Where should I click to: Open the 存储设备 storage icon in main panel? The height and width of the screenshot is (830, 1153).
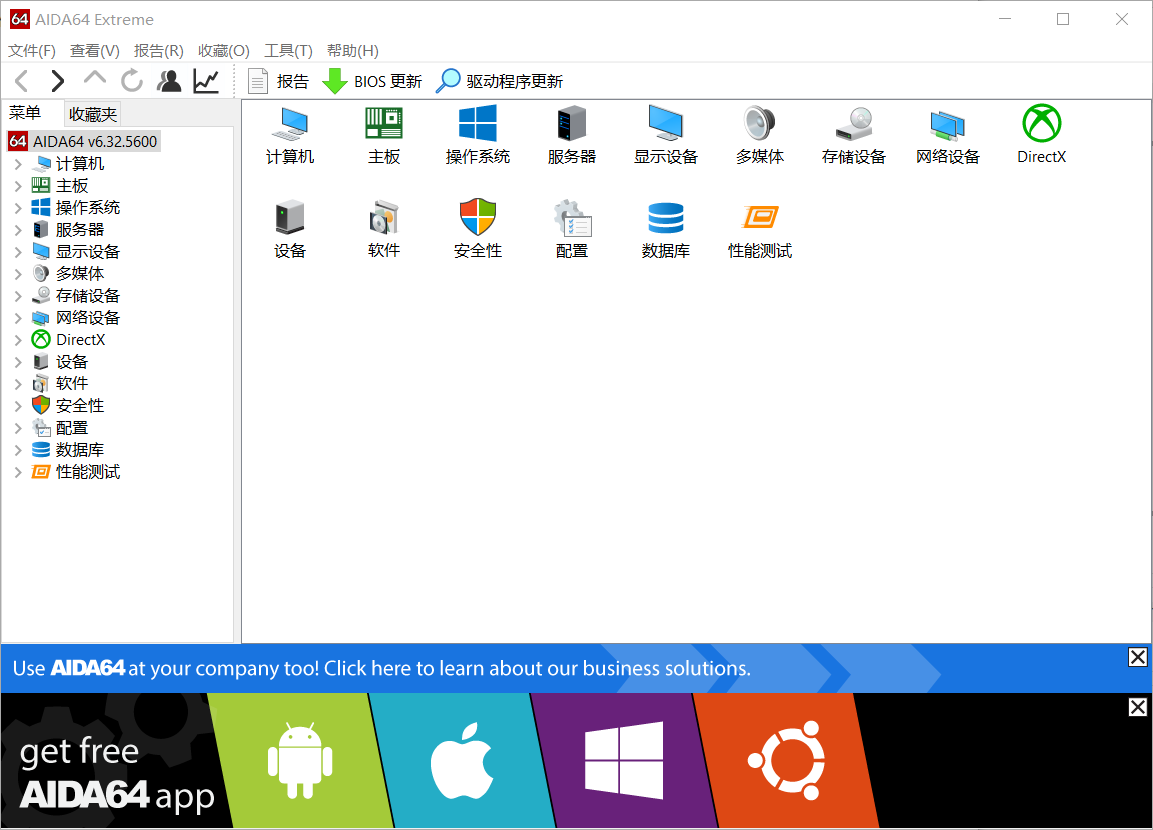coord(854,135)
